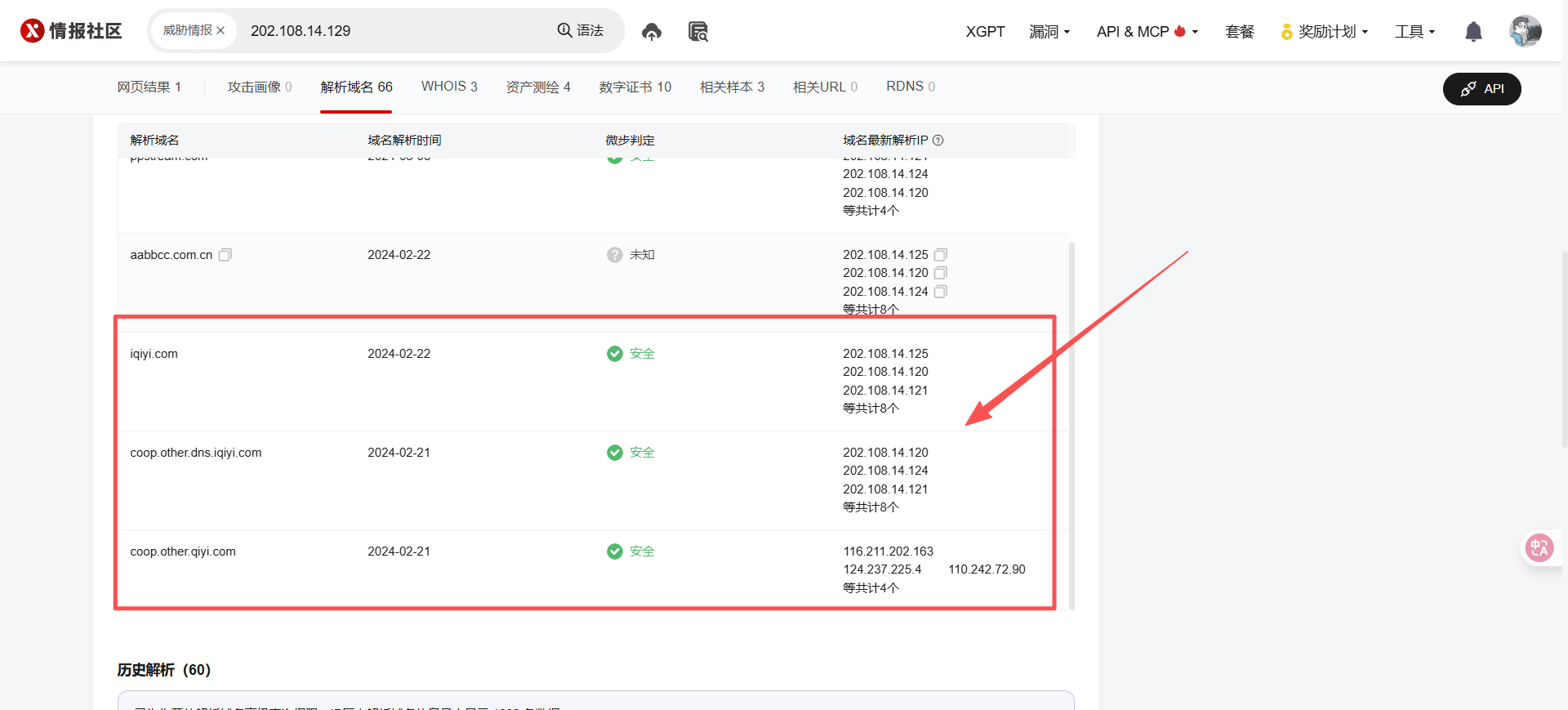
Task: Open the coop.other.dns.iqiyi.com domain entry
Action: (x=196, y=453)
